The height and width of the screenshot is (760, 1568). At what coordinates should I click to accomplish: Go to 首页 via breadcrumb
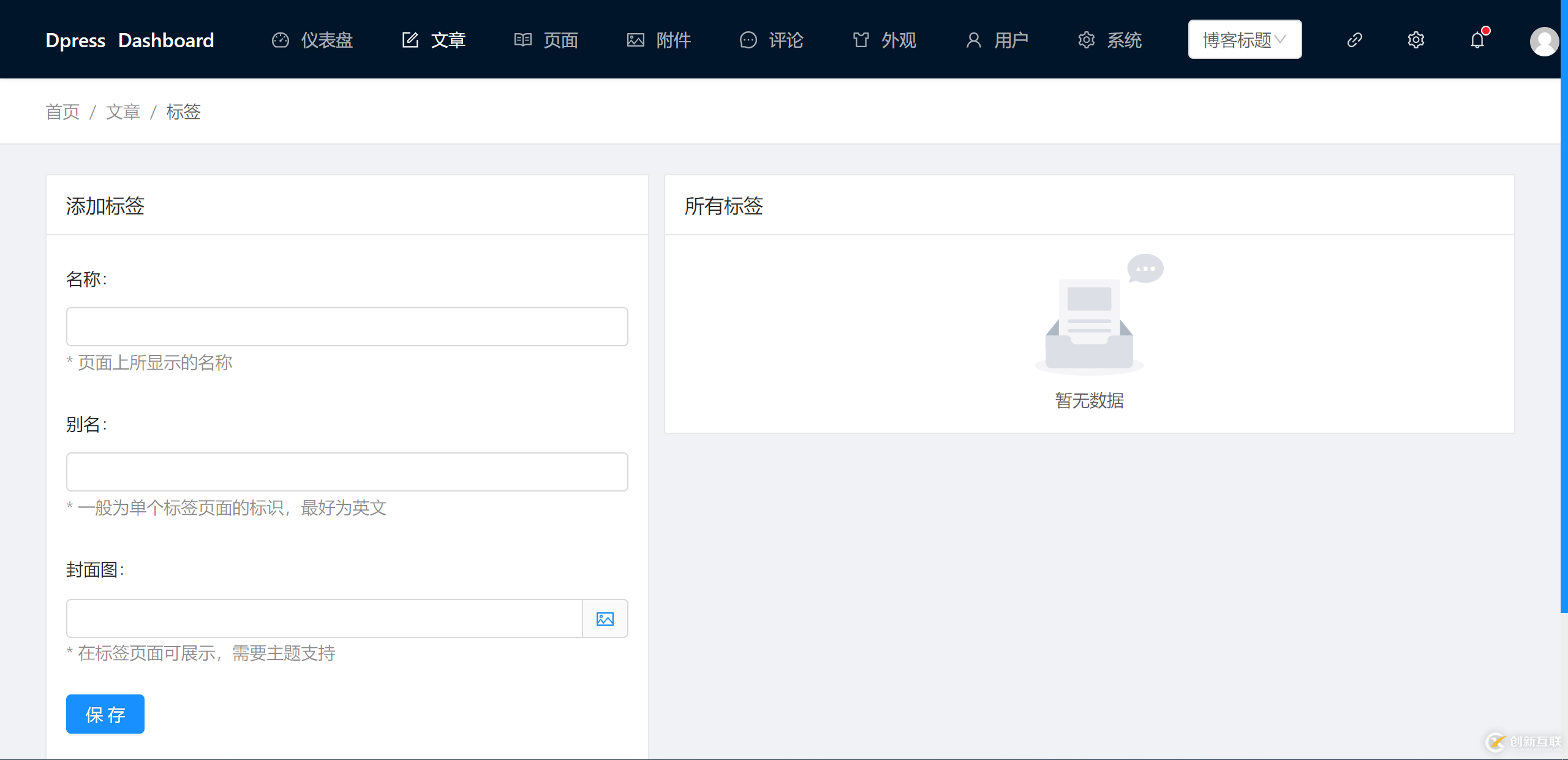(62, 112)
